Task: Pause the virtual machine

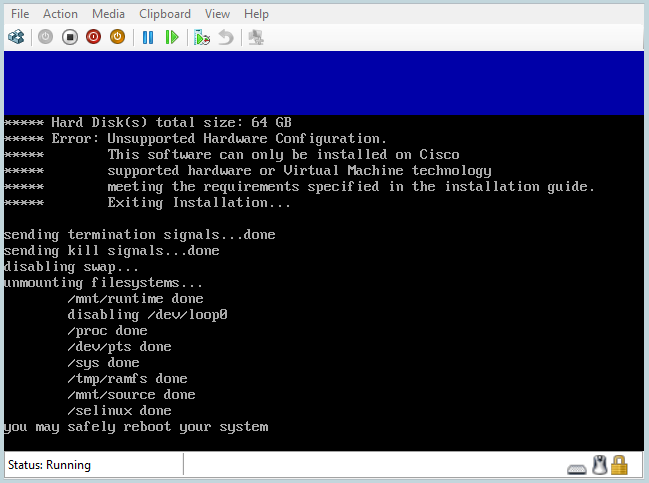Action: [148, 37]
